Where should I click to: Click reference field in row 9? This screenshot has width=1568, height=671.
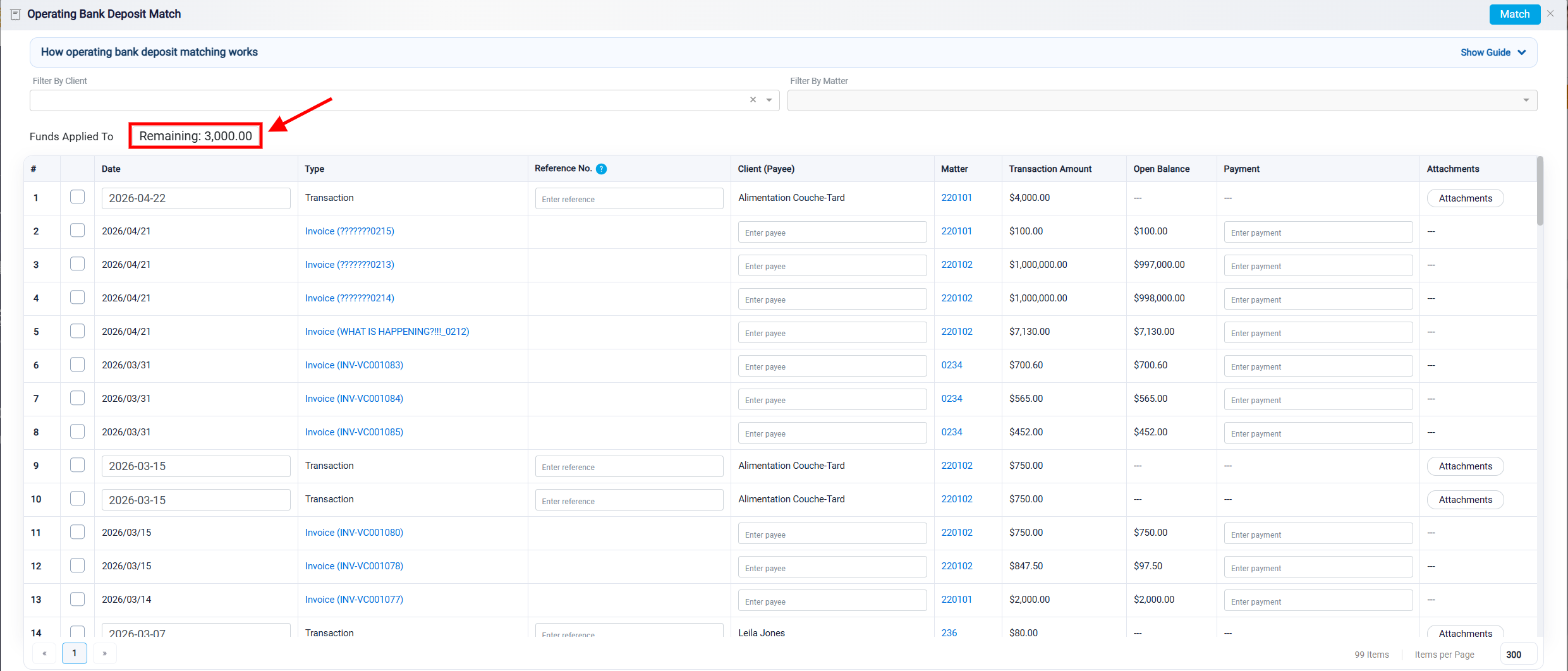point(629,466)
